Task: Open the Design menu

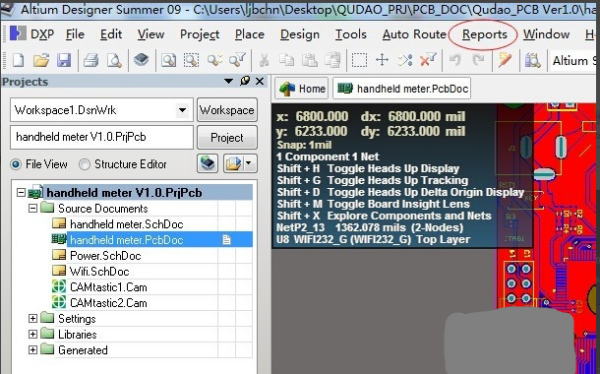Action: [x=300, y=34]
